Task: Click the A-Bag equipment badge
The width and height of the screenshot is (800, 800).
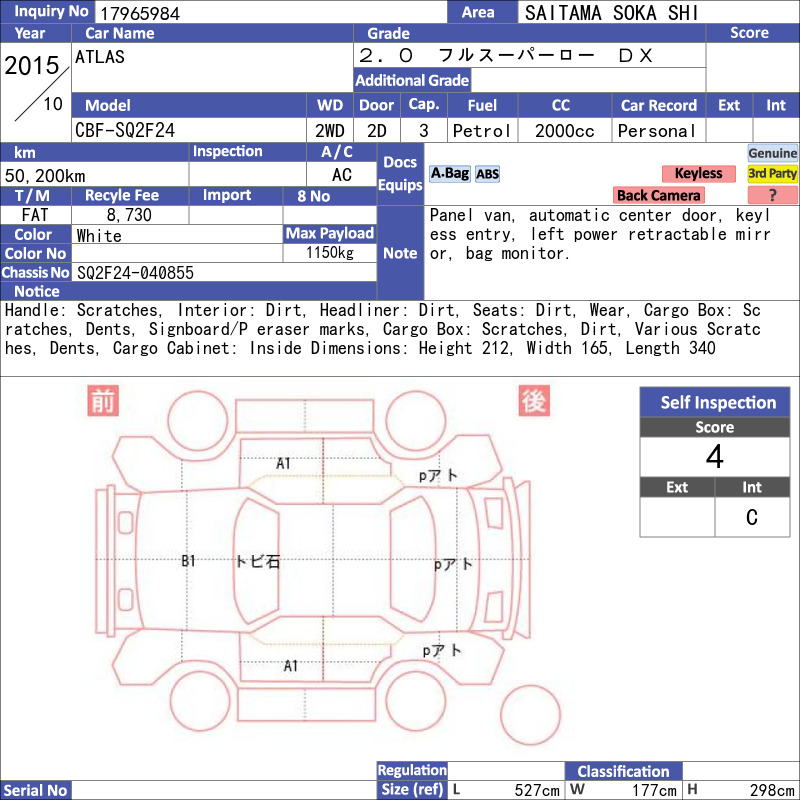Action: pyautogui.click(x=449, y=174)
